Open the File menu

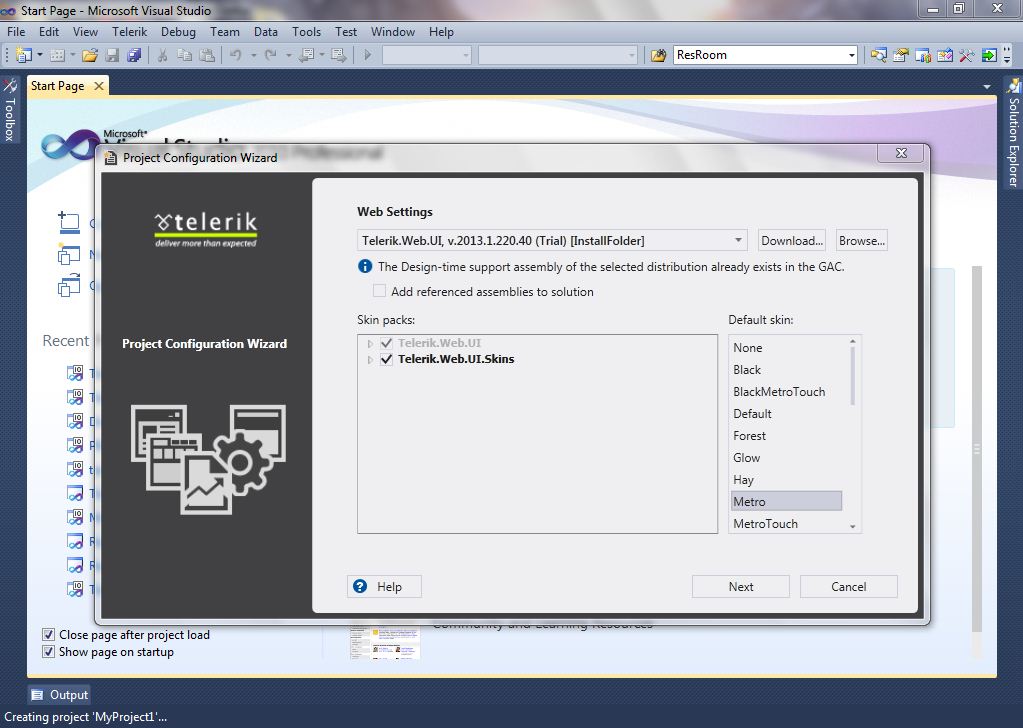16,32
